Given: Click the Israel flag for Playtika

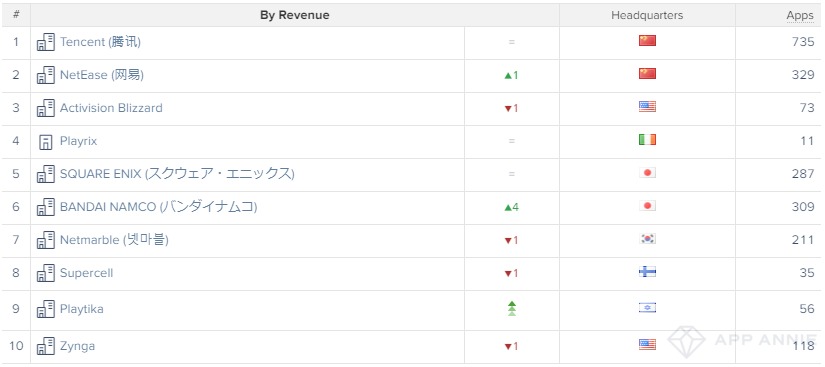Looking at the screenshot, I should point(647,308).
